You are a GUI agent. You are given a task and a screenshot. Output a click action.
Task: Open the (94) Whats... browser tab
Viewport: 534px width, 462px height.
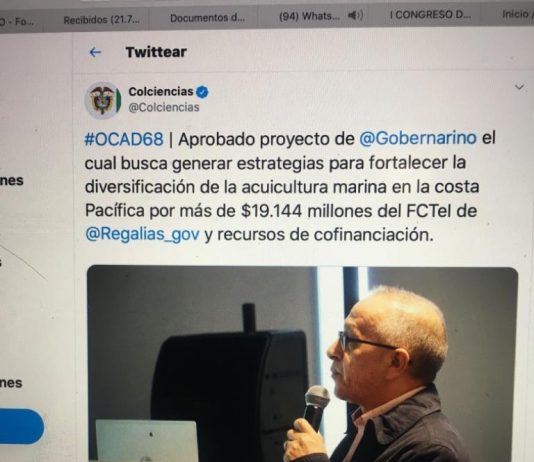309,16
